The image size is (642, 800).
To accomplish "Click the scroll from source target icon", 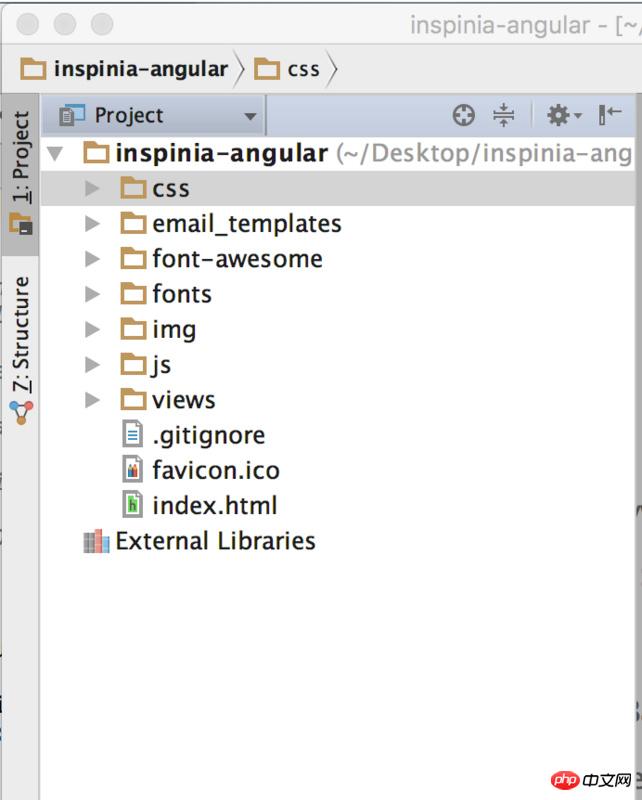I will [463, 115].
